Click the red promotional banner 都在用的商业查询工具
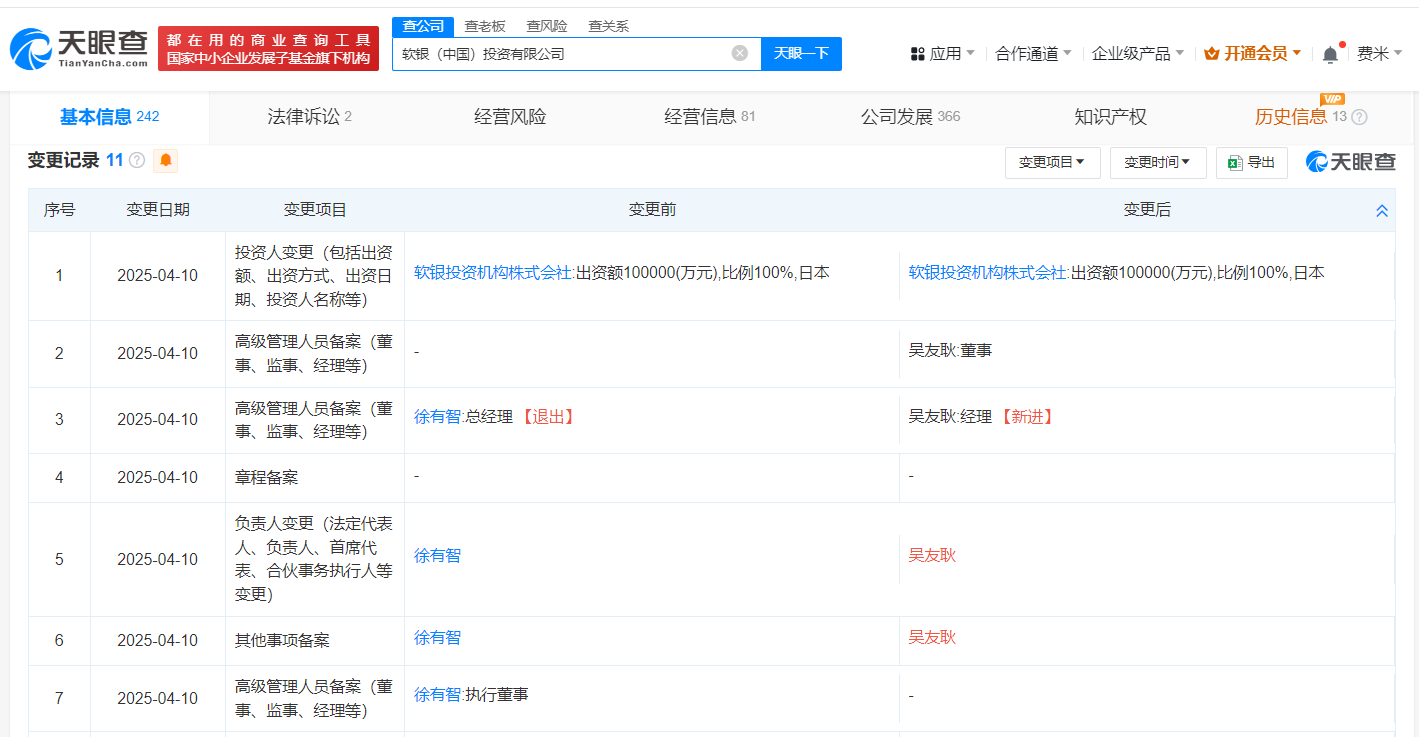The width and height of the screenshot is (1419, 737). coord(268,48)
